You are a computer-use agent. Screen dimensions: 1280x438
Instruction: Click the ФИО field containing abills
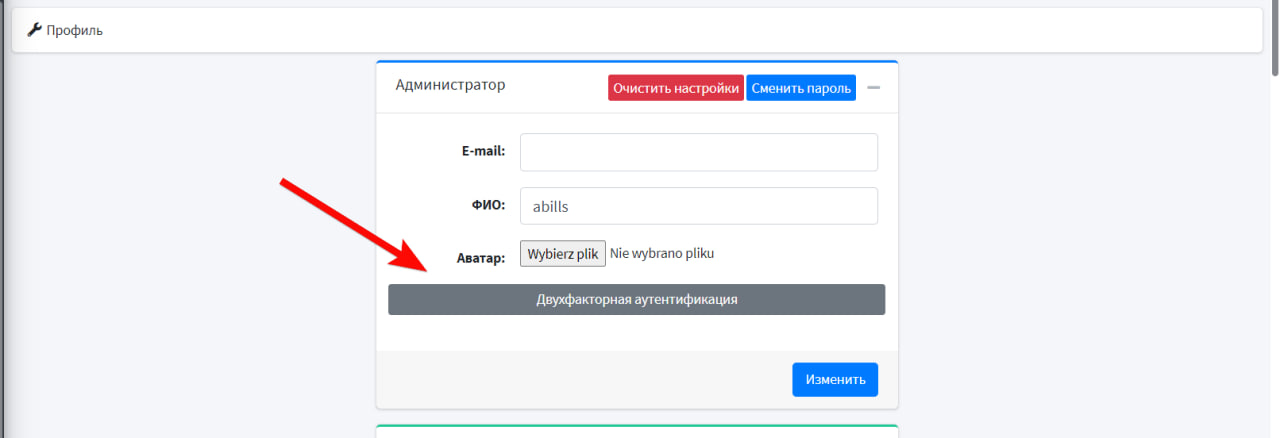click(x=698, y=206)
